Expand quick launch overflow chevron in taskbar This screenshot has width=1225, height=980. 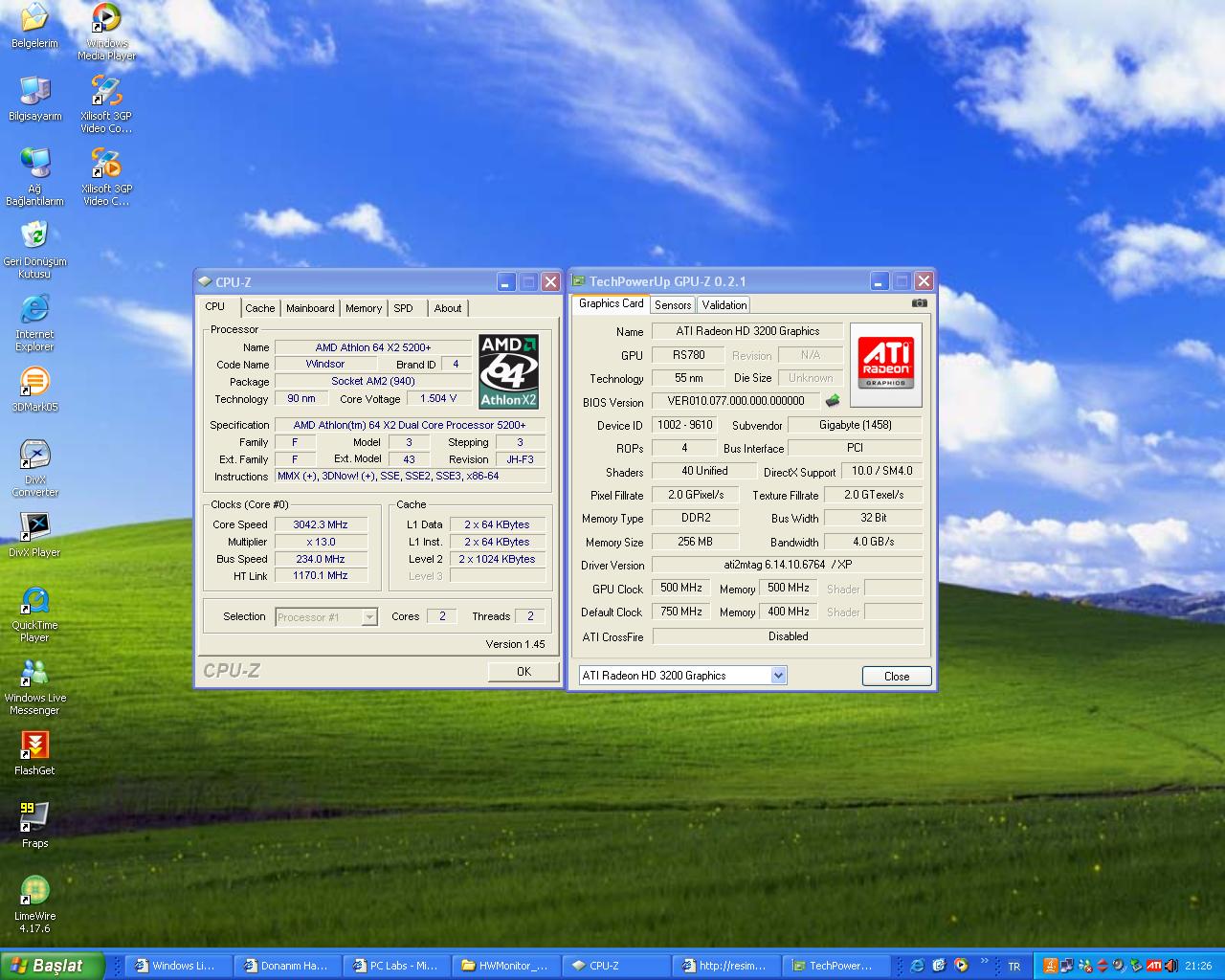pyautogui.click(x=985, y=960)
